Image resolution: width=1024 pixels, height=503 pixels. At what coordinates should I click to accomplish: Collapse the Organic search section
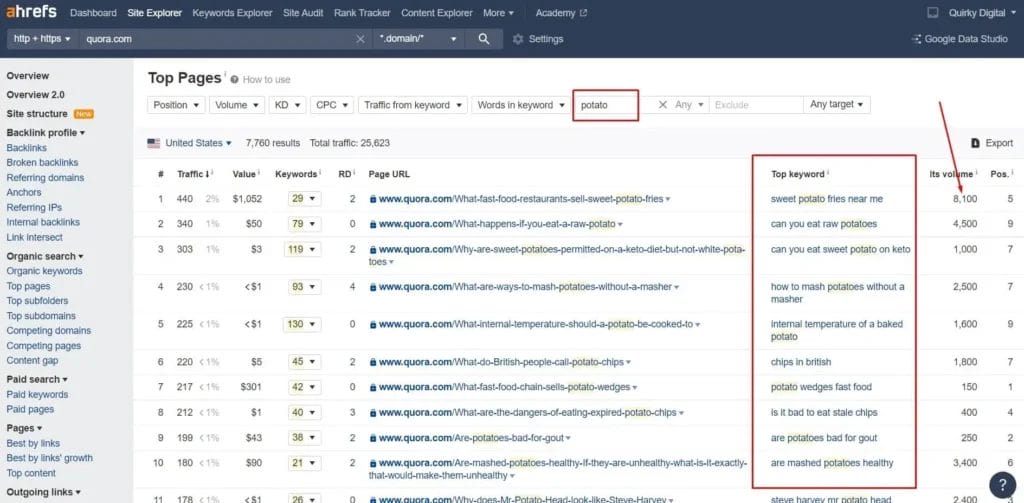tap(45, 256)
